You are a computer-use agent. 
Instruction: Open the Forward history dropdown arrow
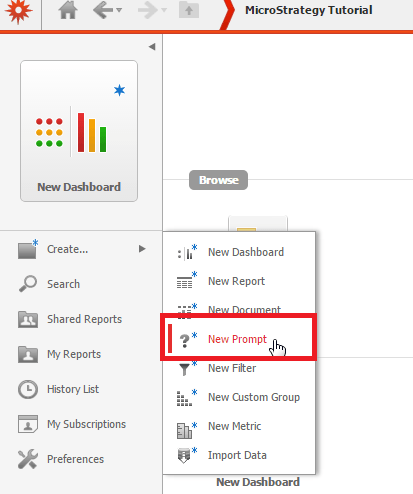pos(164,10)
